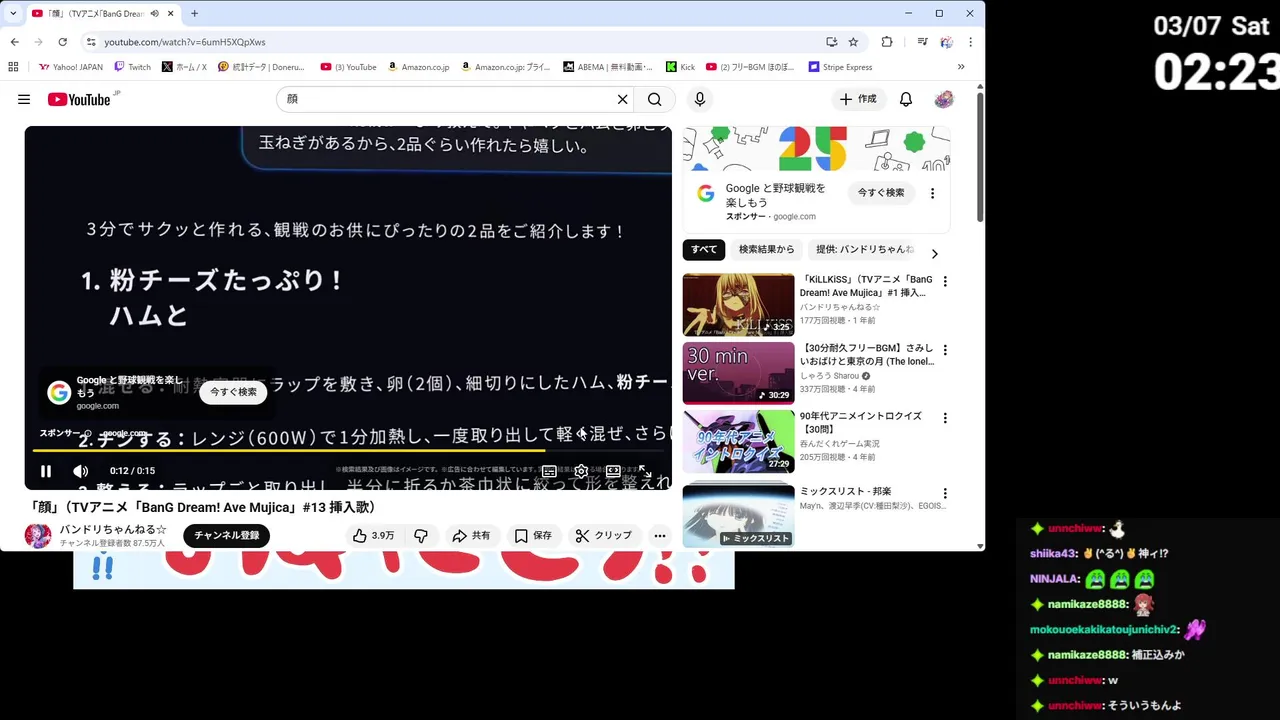Toggle subtitles in the video player
The width and height of the screenshot is (1280, 720).
coord(549,471)
